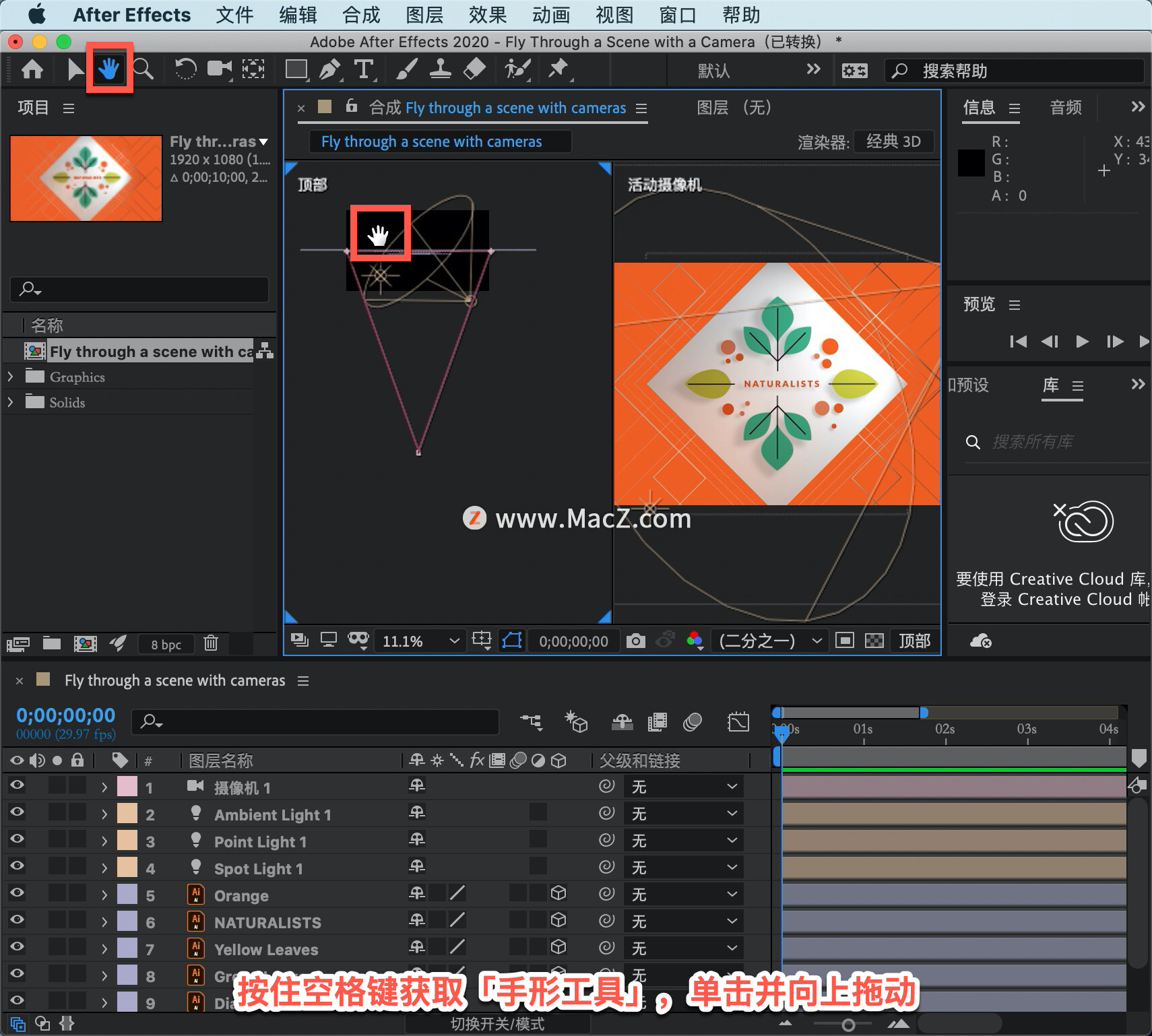Select the Unified Camera tool
The width and height of the screenshot is (1152, 1036).
(x=220, y=69)
